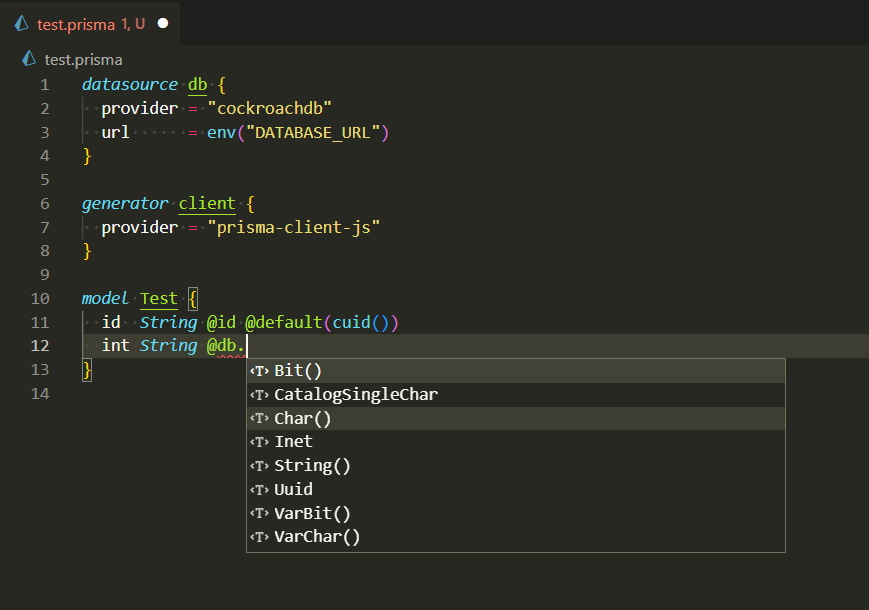Image resolution: width=869 pixels, height=610 pixels.
Task: Click the type icon beside String()
Action: pos(259,466)
